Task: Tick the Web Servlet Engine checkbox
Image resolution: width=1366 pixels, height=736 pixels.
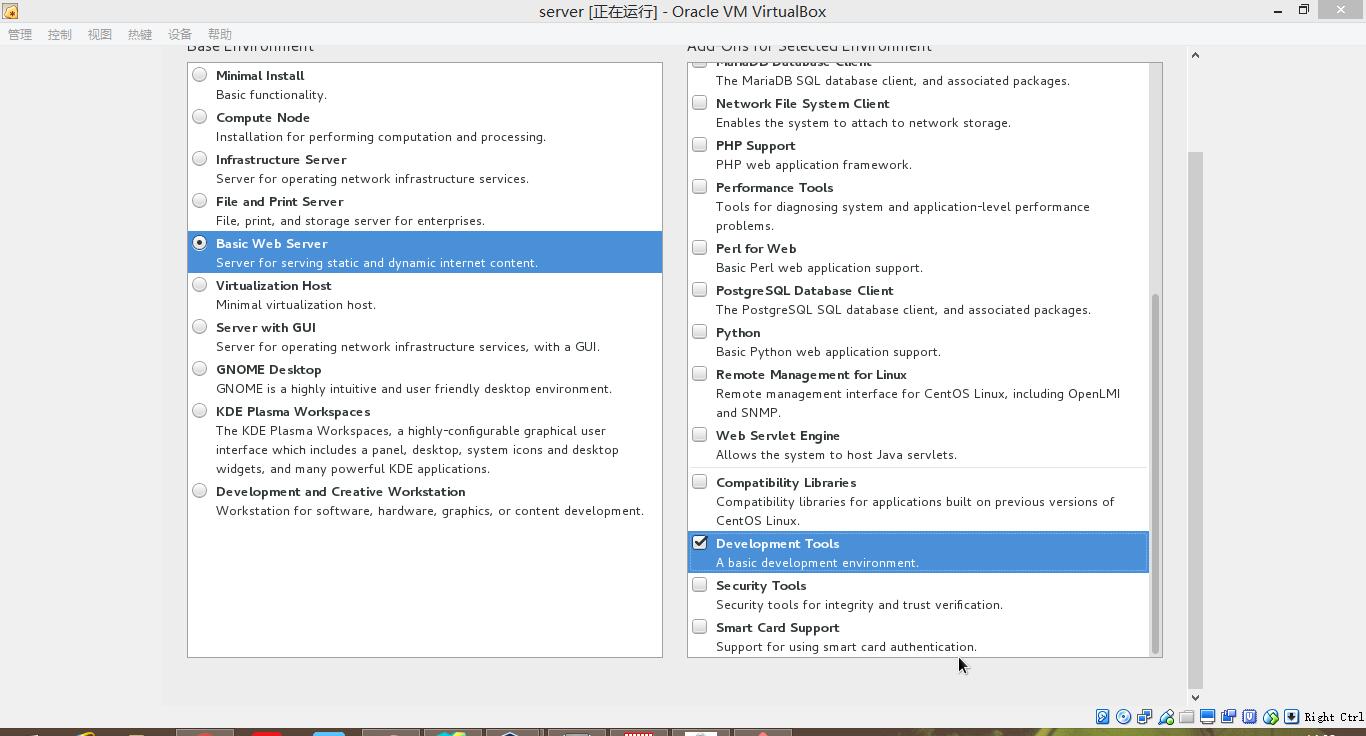Action: 700,434
